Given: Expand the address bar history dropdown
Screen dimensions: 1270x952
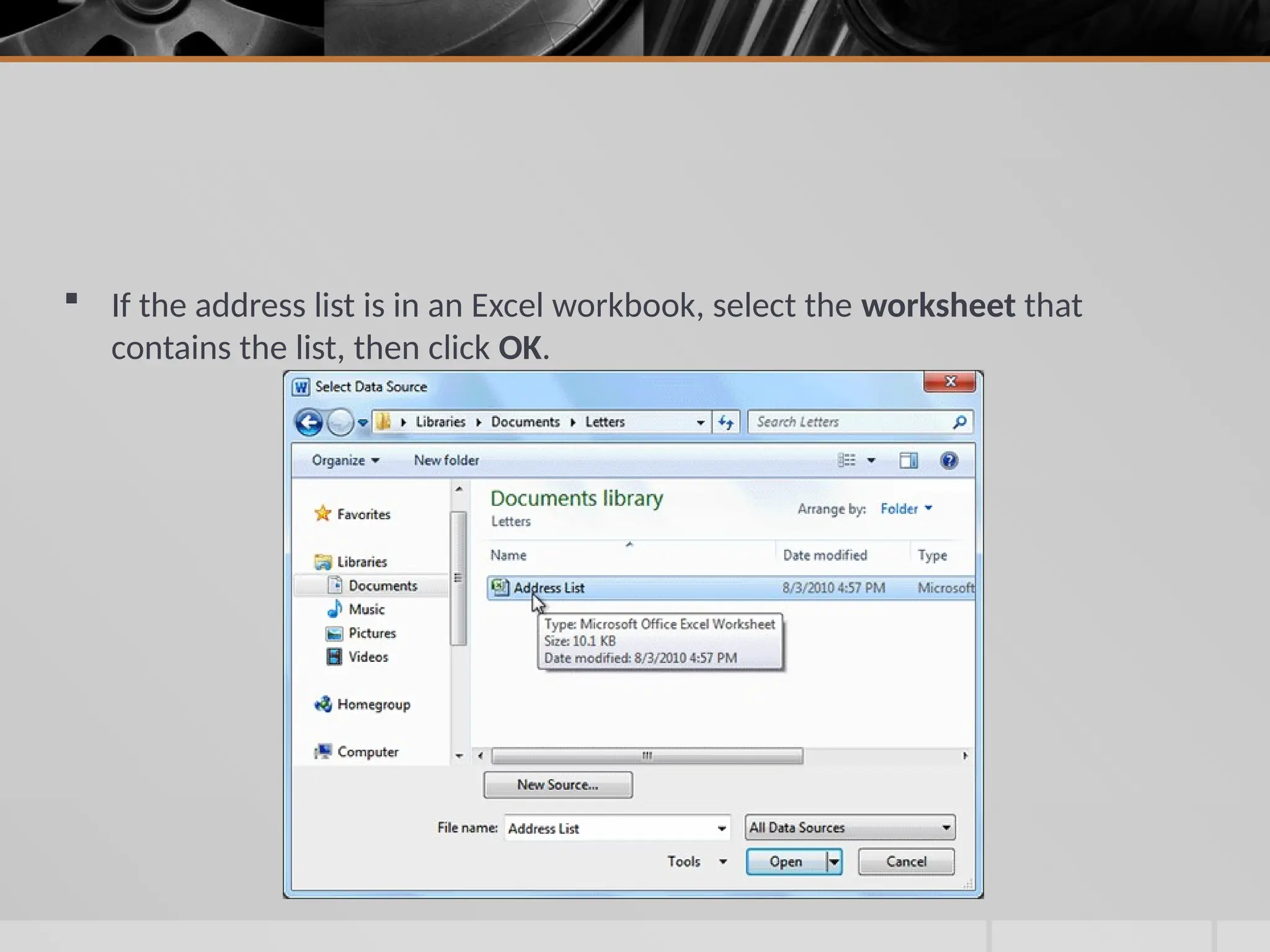Looking at the screenshot, I should [700, 423].
